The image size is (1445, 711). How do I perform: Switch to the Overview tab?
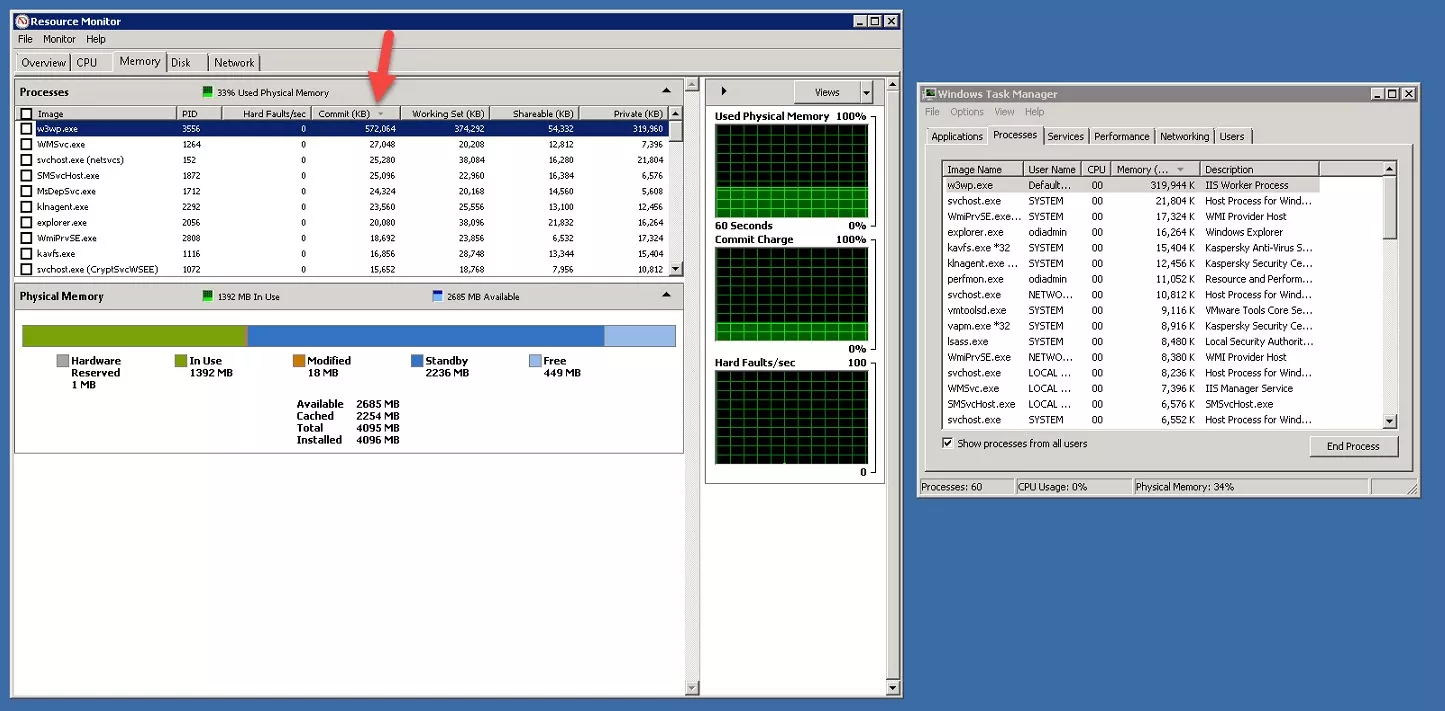43,62
